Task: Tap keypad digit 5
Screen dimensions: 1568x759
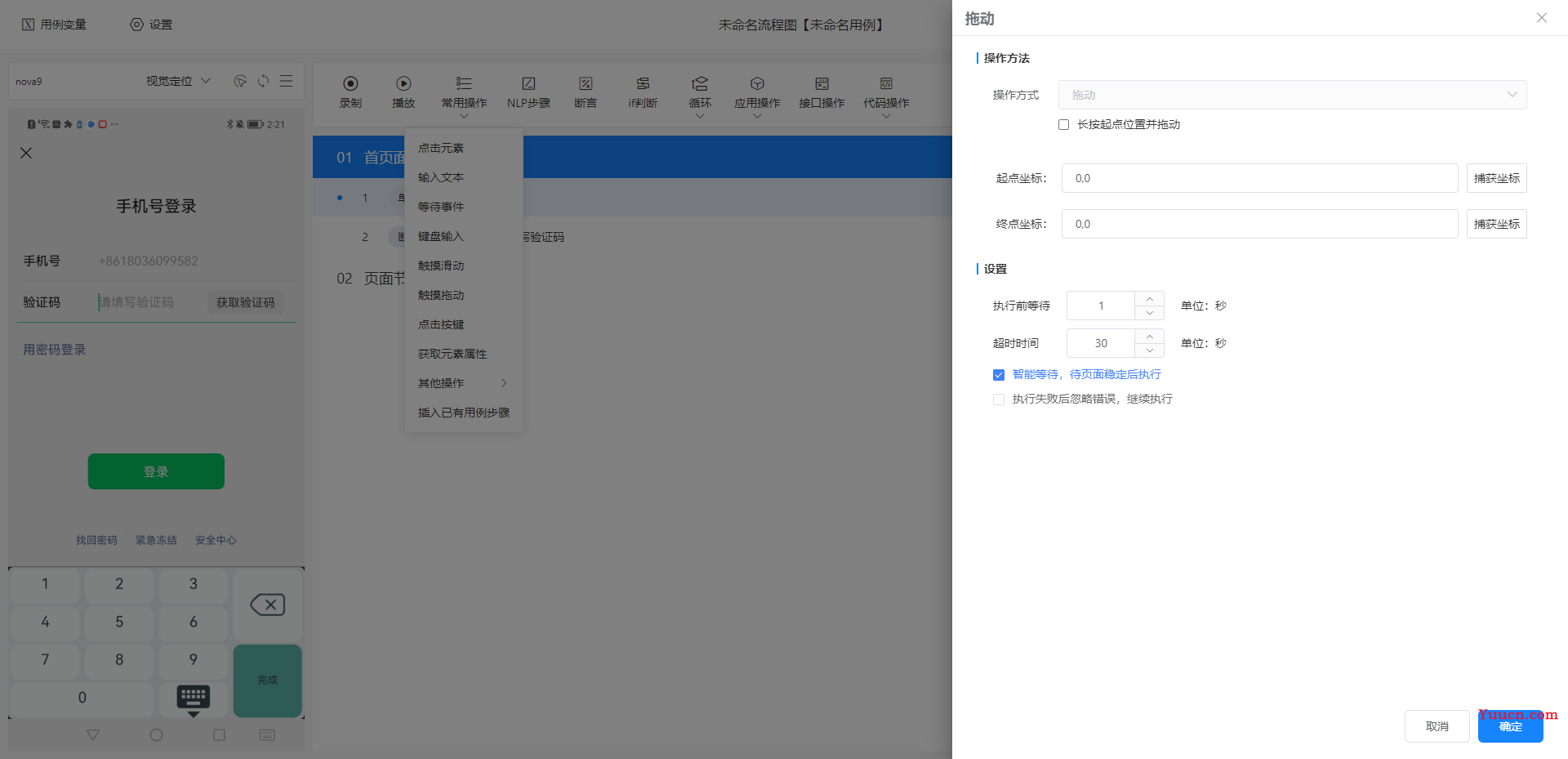Action: click(119, 622)
